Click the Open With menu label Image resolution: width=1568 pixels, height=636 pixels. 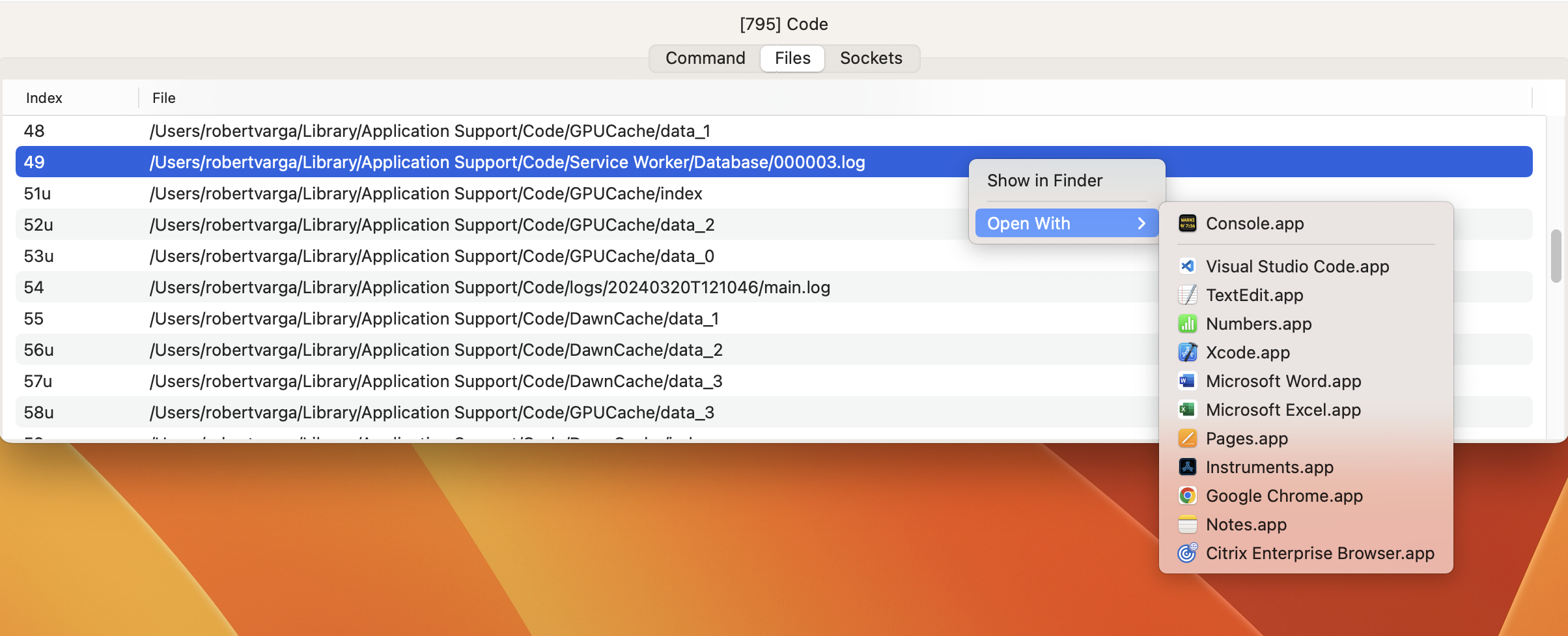tap(1028, 224)
